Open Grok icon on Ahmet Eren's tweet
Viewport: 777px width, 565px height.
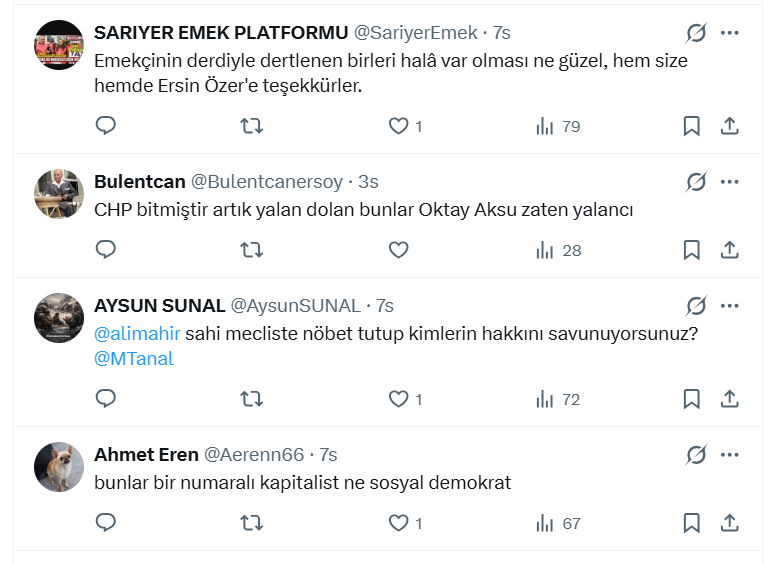(696, 455)
